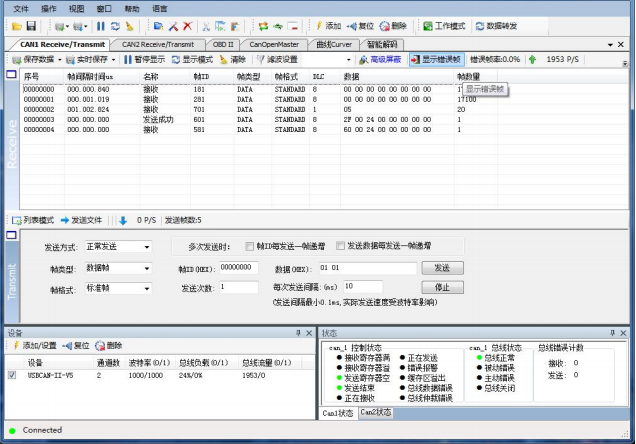Image resolution: width=636 pixels, height=444 pixels.
Task: Click the pin icon of 状态 panel
Action: click(612, 333)
